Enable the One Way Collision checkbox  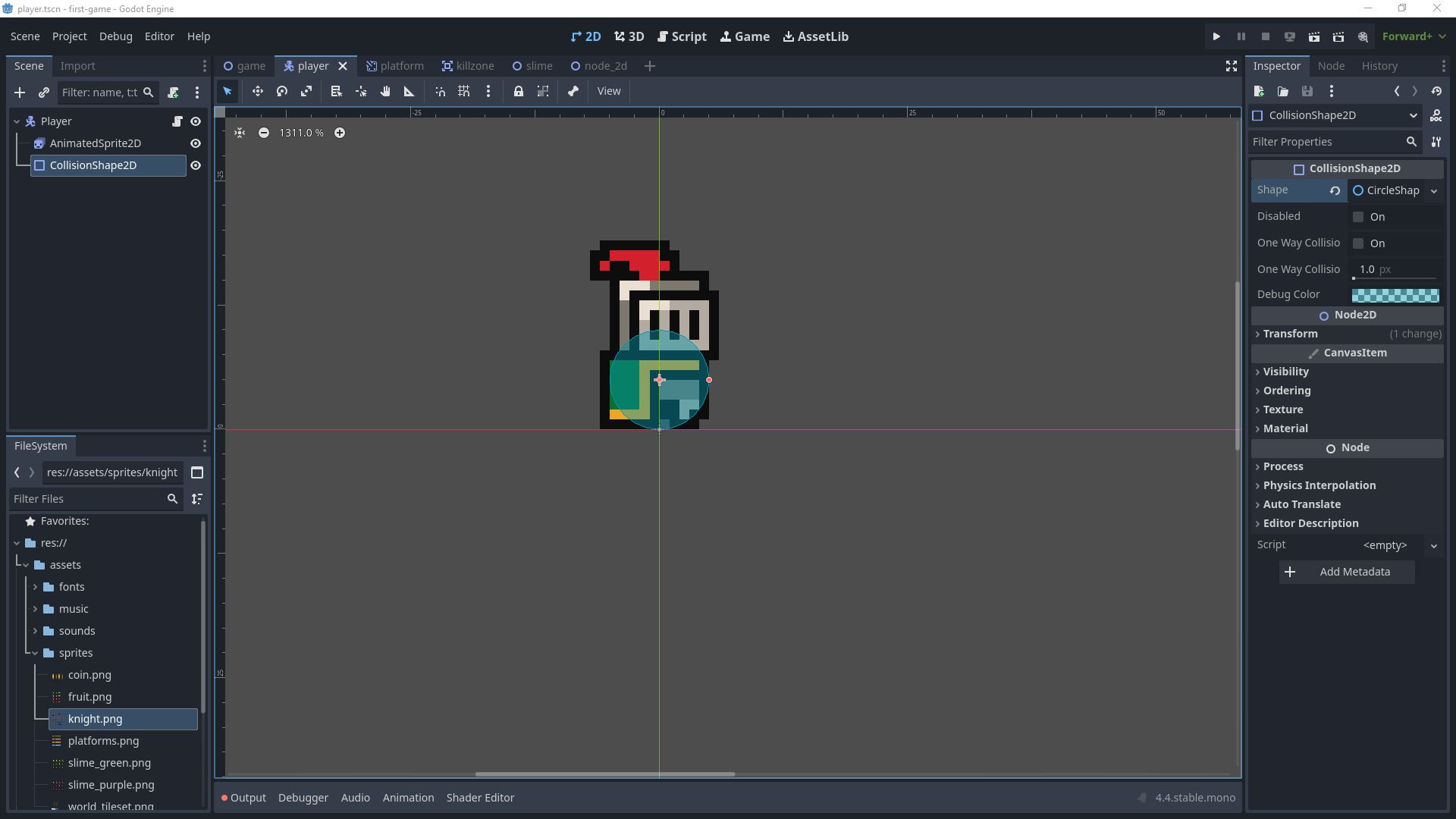click(1358, 243)
